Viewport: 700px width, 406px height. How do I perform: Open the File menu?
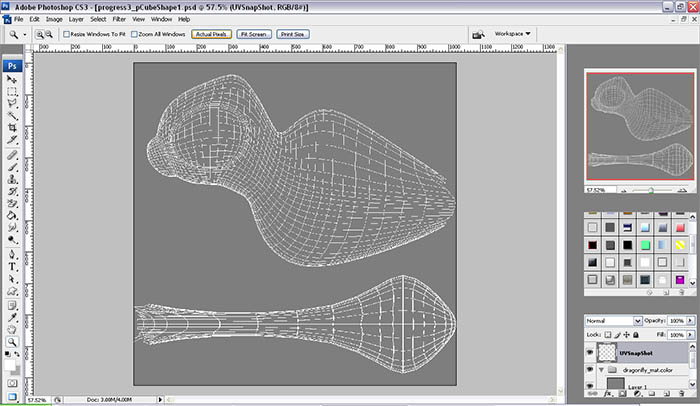[x=18, y=19]
